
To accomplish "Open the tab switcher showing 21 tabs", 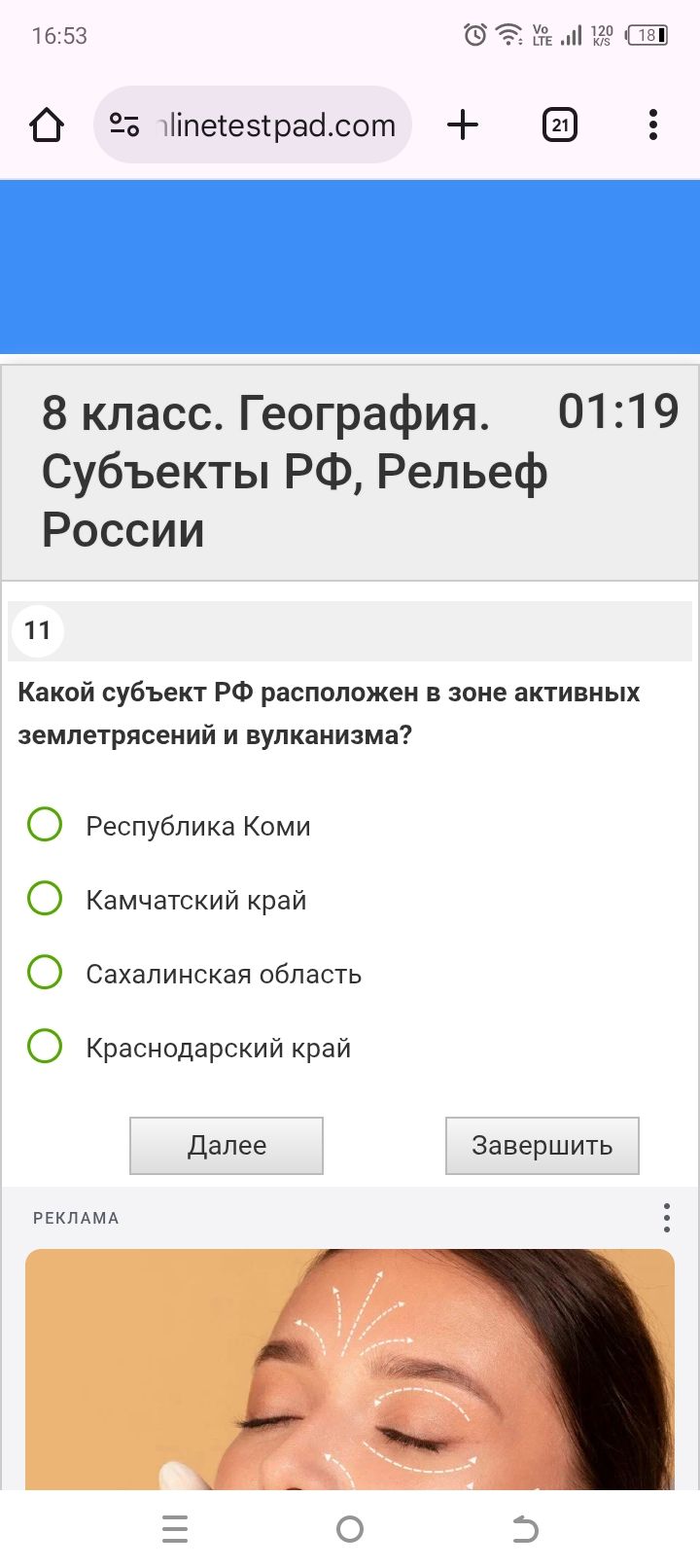I will tap(559, 125).
